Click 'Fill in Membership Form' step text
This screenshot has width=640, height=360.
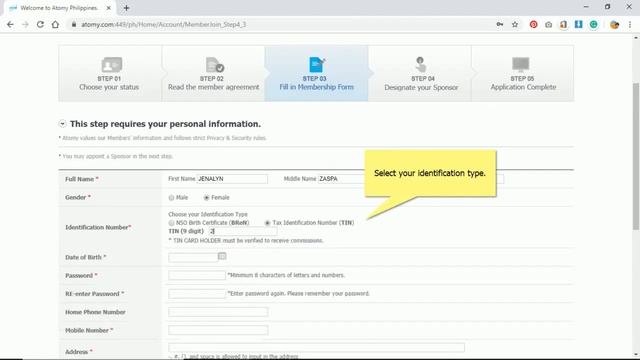click(316, 87)
